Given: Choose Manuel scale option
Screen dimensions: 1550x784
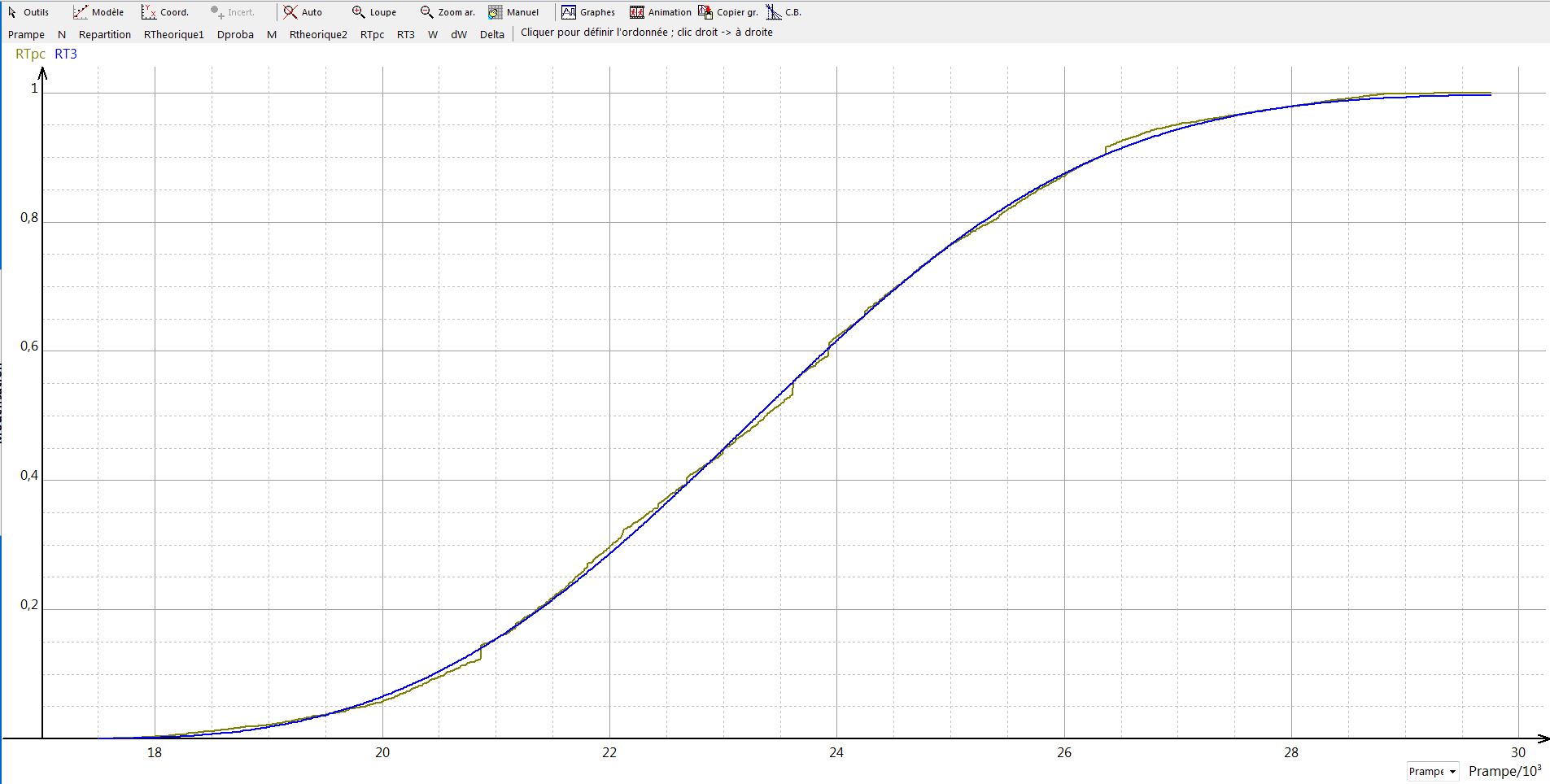Looking at the screenshot, I should pyautogui.click(x=513, y=12).
